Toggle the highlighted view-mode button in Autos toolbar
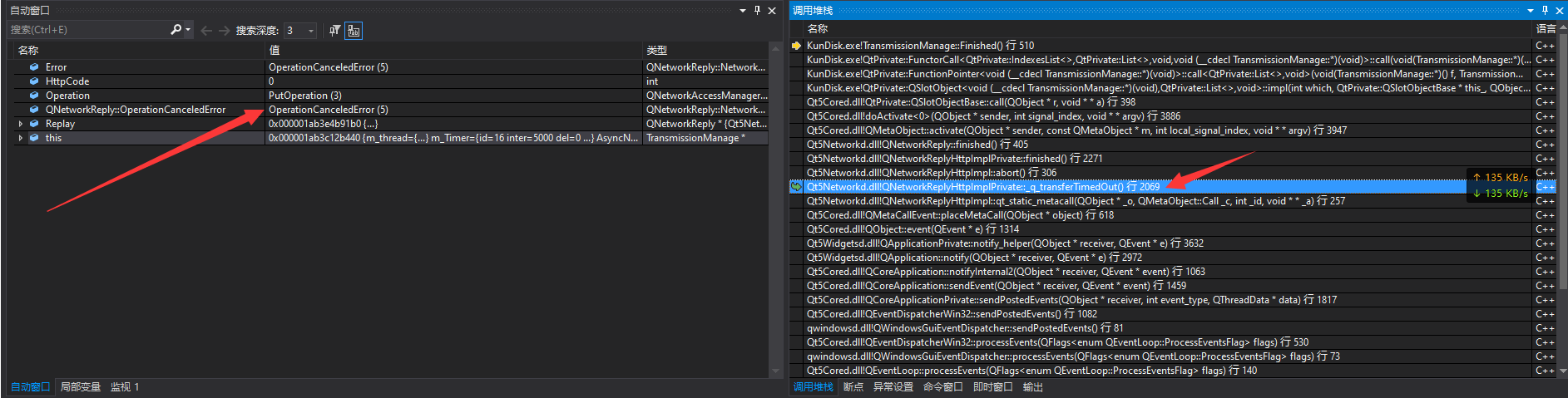 (354, 31)
